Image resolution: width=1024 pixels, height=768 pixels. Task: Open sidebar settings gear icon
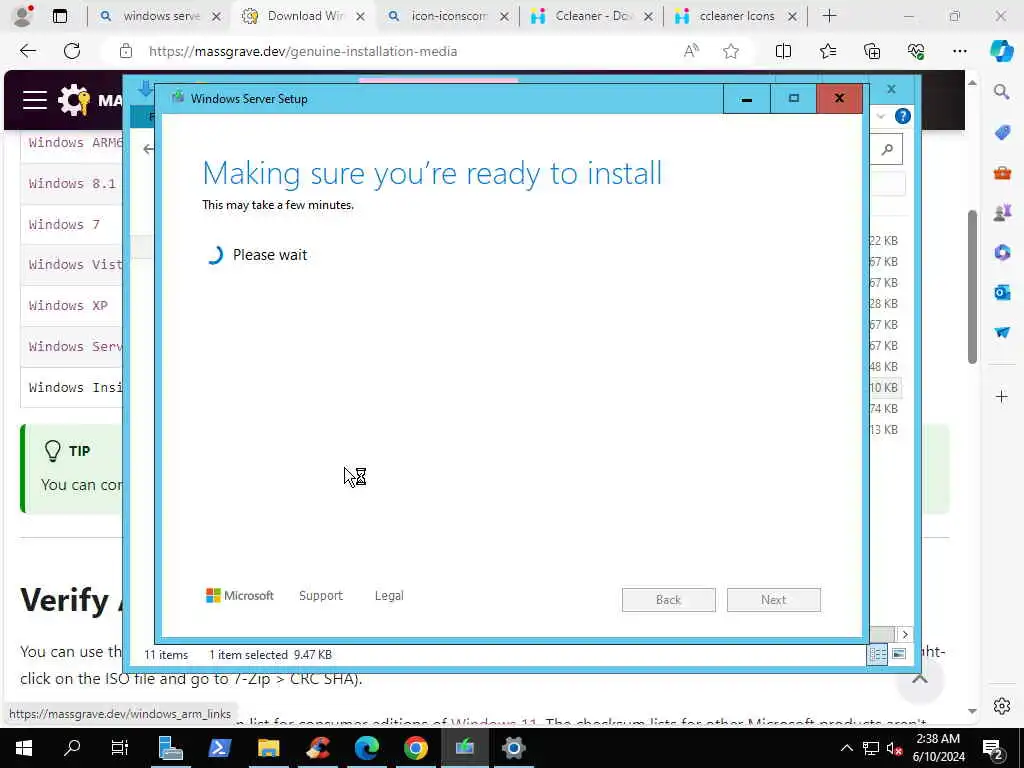1002,706
